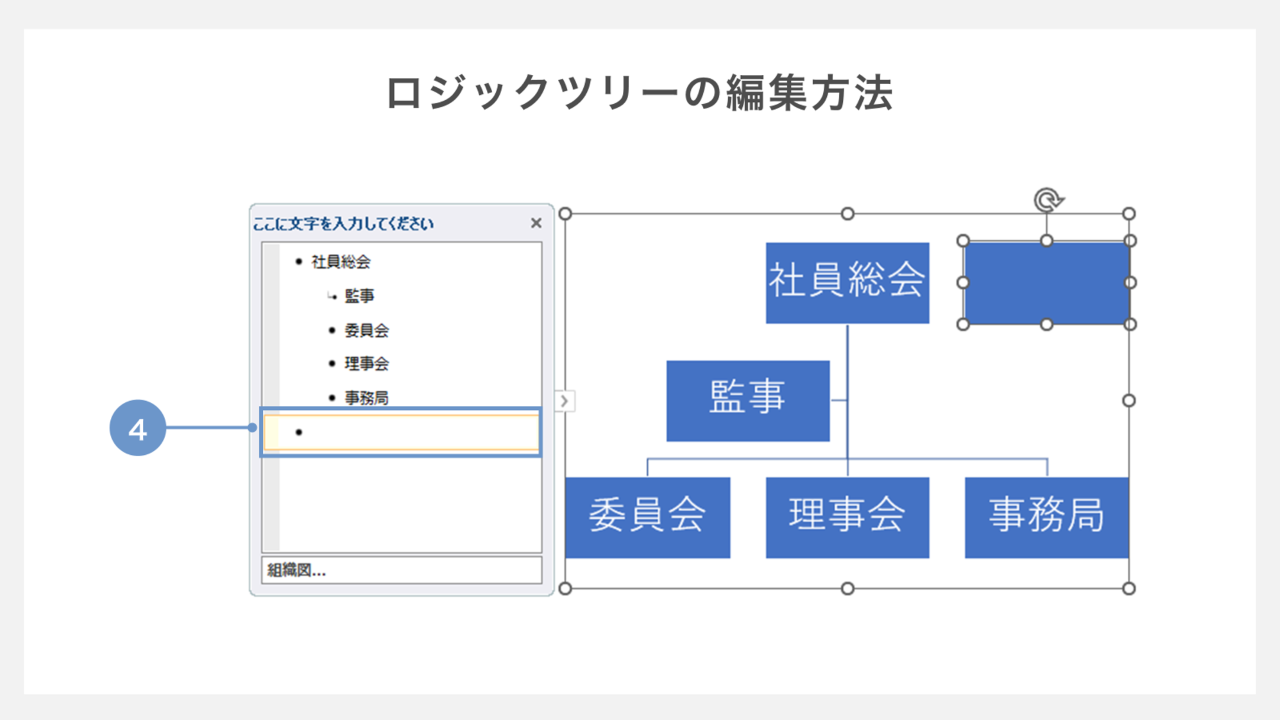Select the 理事会 entry in the text pane
1280x720 pixels.
(x=366, y=364)
